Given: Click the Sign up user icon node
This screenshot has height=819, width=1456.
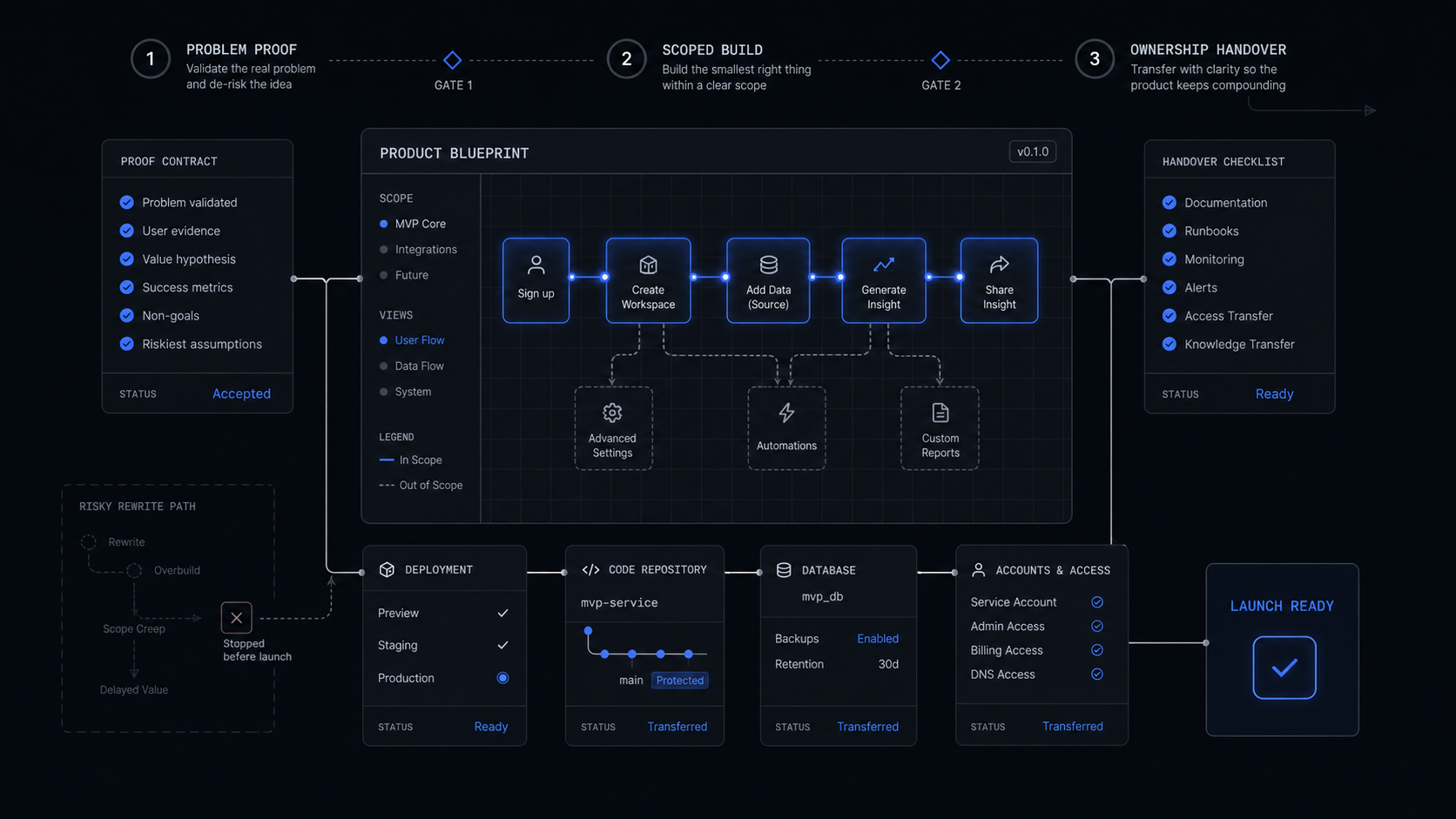Looking at the screenshot, I should point(536,280).
